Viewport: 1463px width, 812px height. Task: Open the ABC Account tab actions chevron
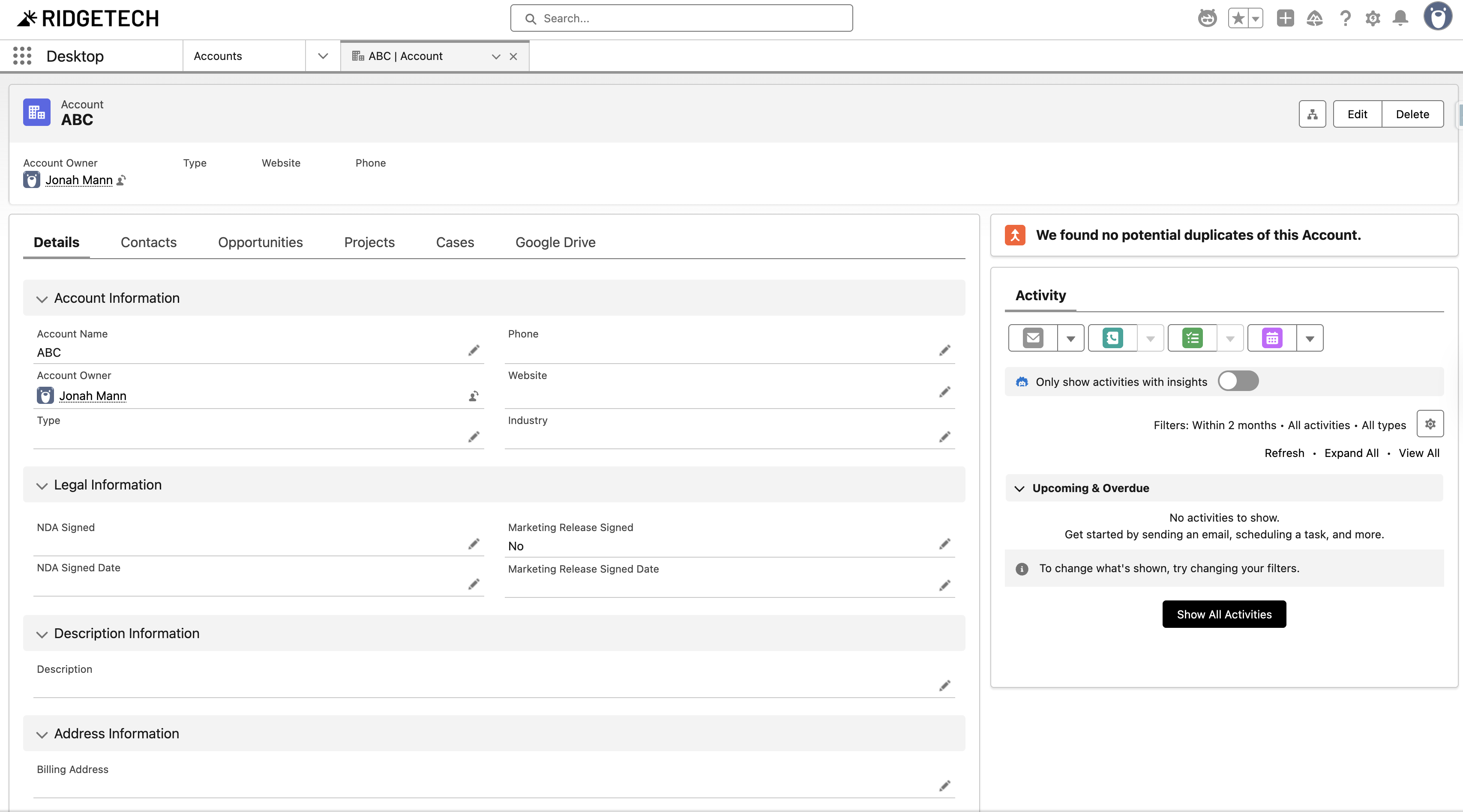496,56
